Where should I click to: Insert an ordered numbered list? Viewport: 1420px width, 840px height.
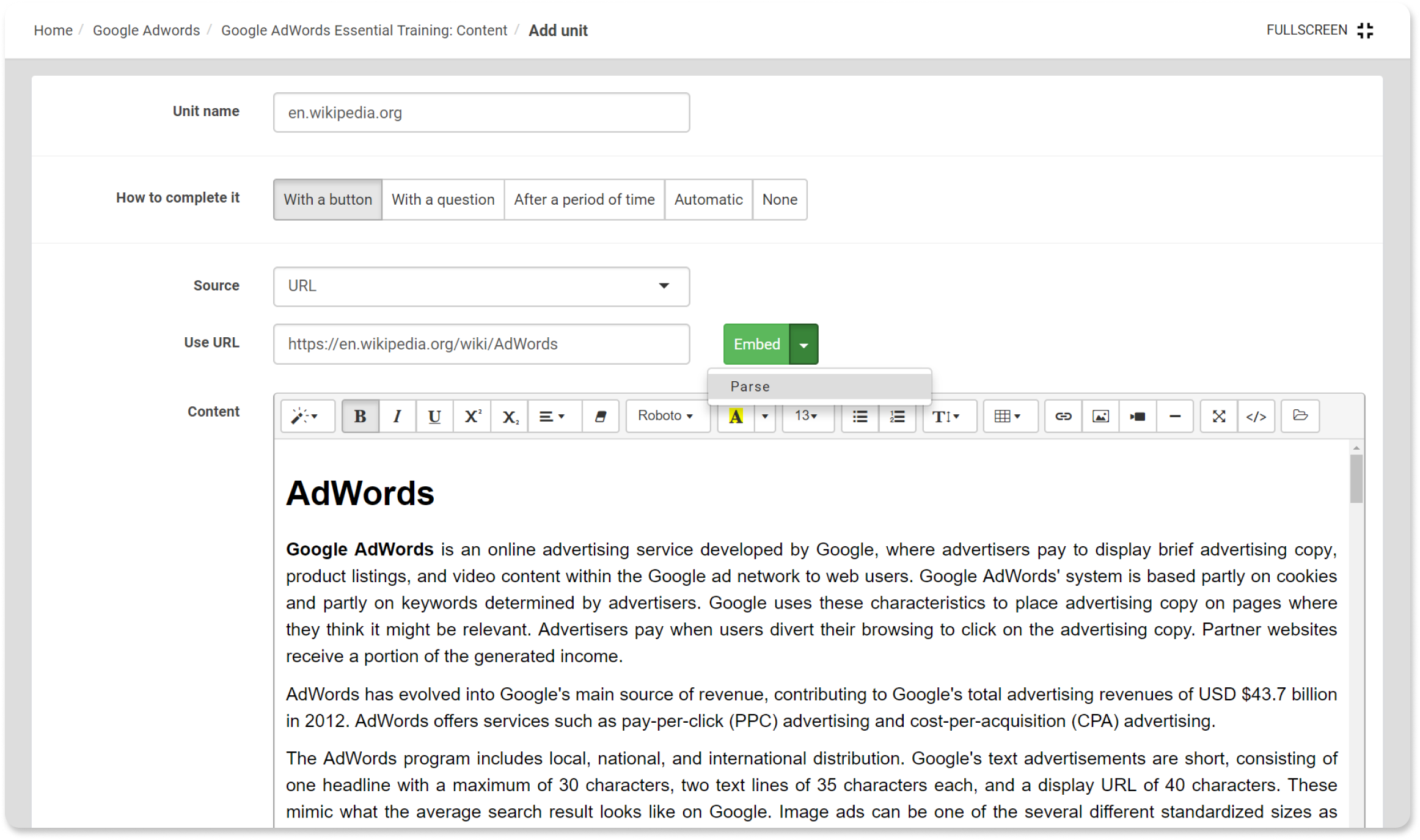(x=897, y=416)
